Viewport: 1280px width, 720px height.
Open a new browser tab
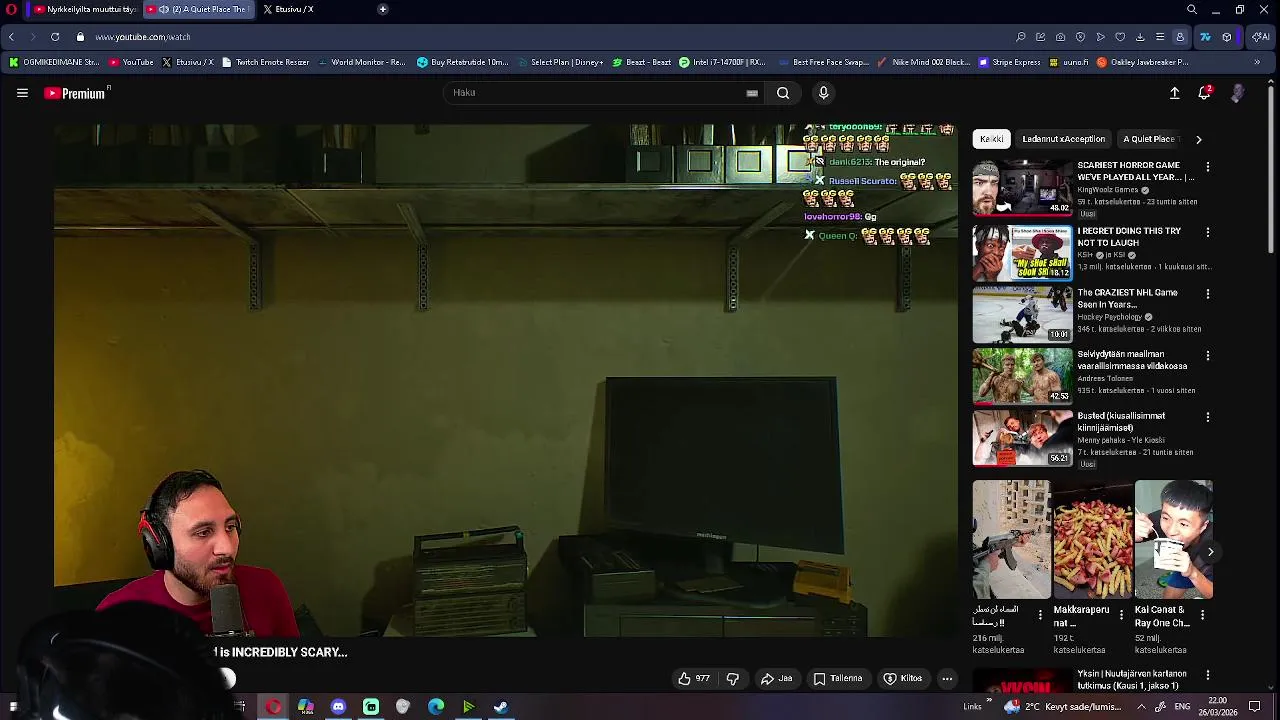pos(382,9)
